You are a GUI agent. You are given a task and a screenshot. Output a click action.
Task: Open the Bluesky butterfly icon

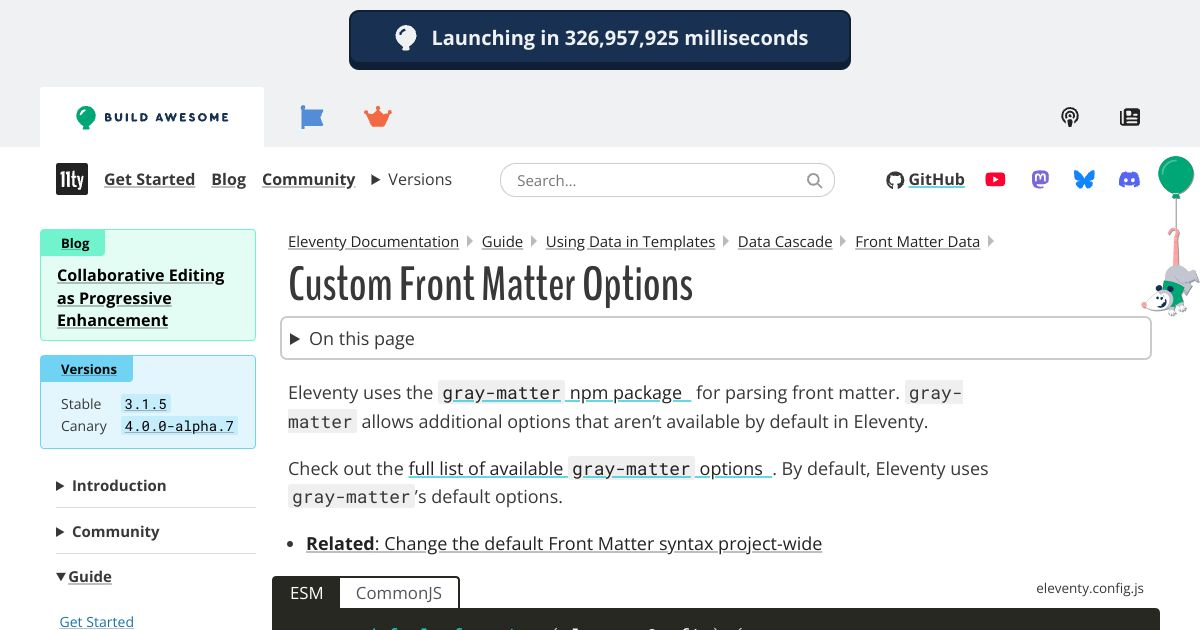tap(1084, 179)
